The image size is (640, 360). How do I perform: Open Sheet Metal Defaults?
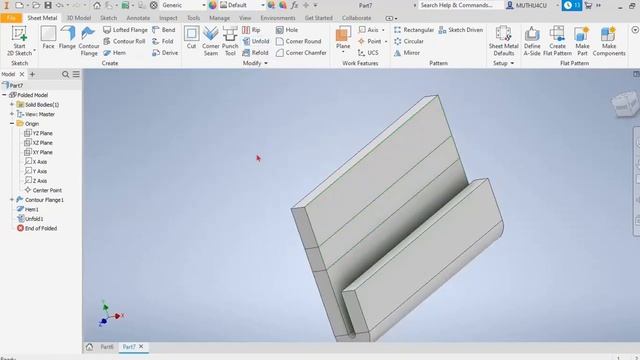(x=503, y=41)
